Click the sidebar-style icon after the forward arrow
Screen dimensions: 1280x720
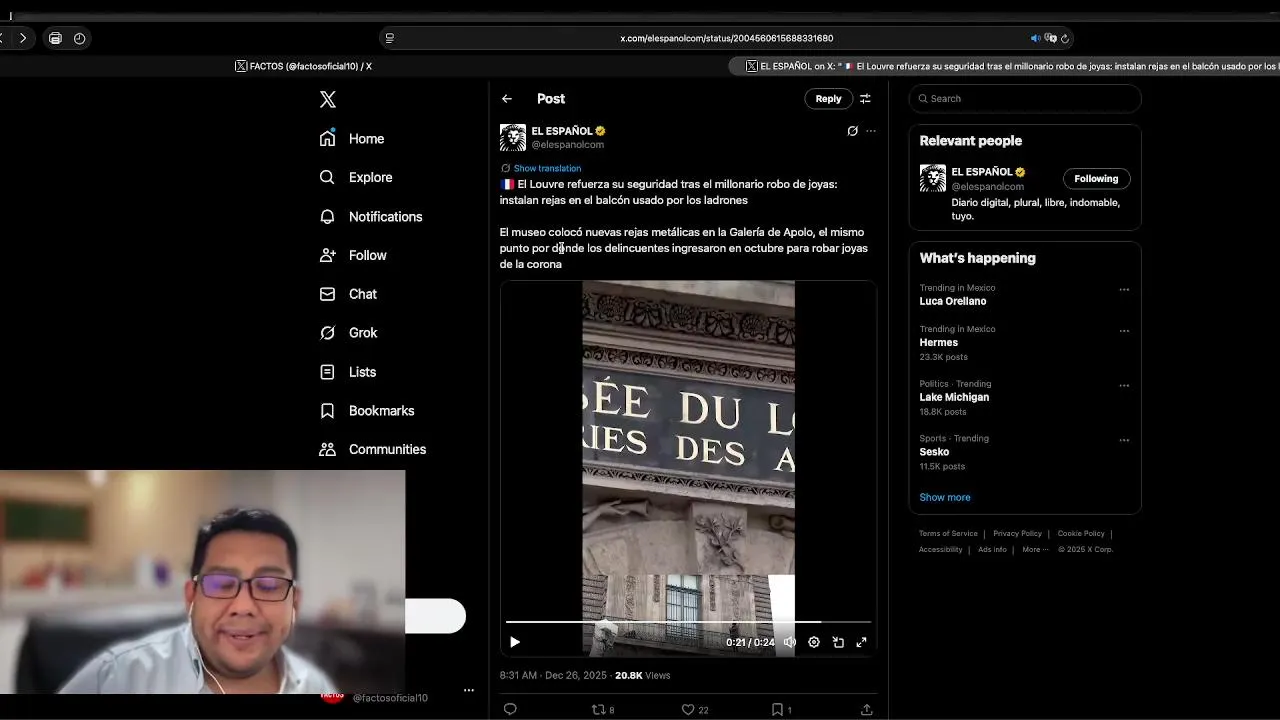(x=55, y=38)
